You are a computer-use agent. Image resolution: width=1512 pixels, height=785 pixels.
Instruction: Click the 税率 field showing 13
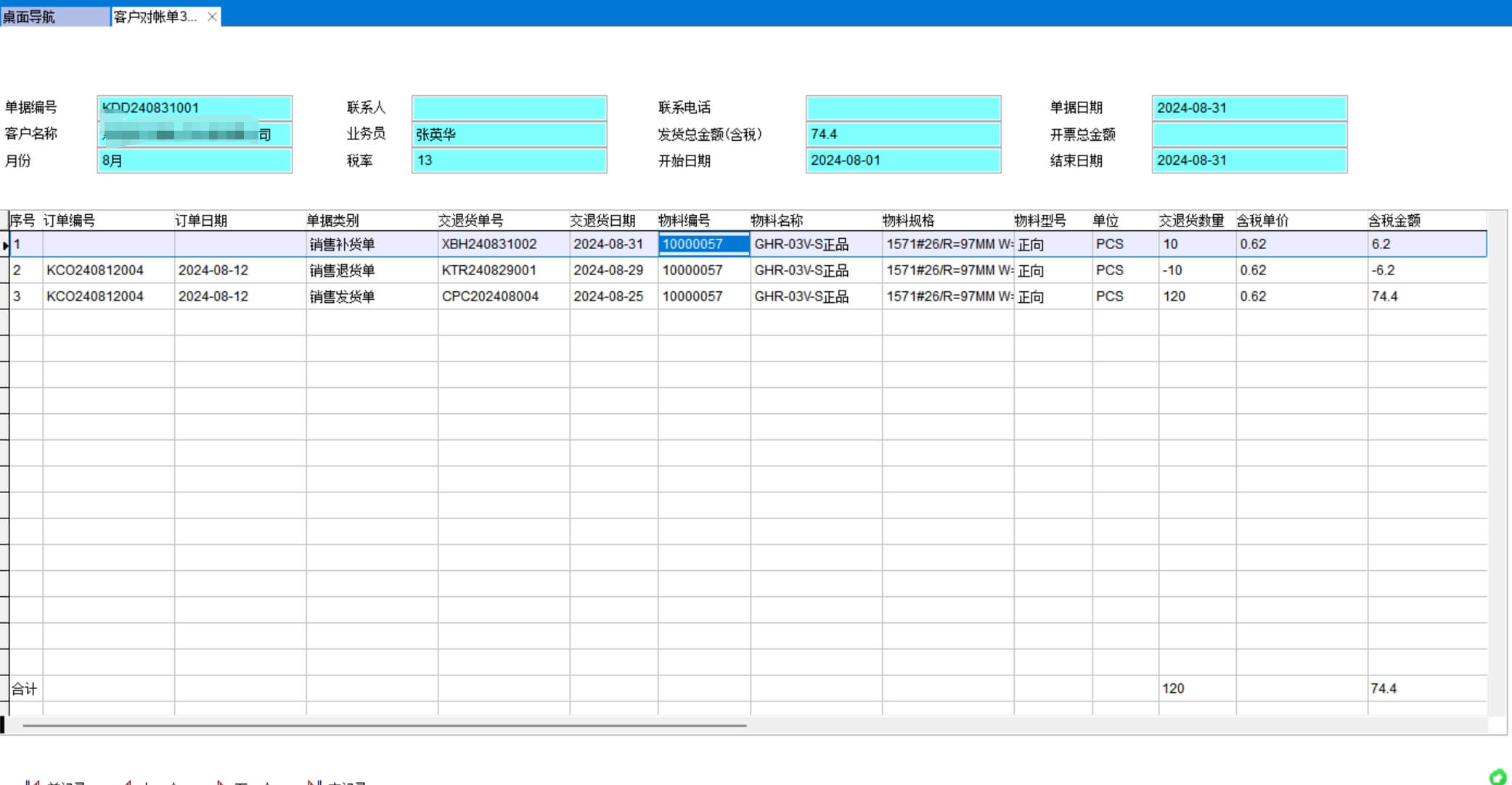[509, 160]
